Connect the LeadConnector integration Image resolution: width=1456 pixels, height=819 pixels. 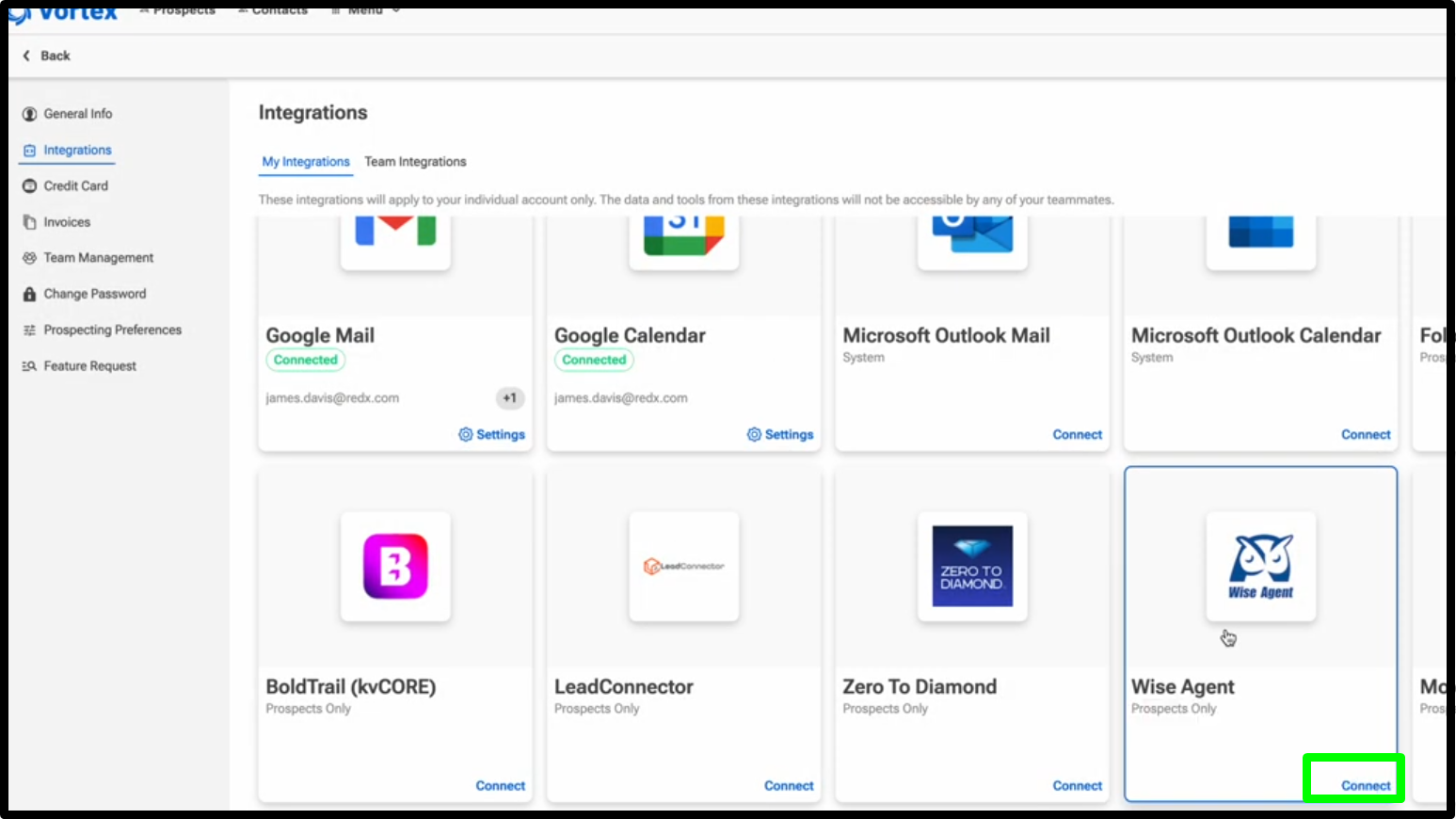[789, 786]
